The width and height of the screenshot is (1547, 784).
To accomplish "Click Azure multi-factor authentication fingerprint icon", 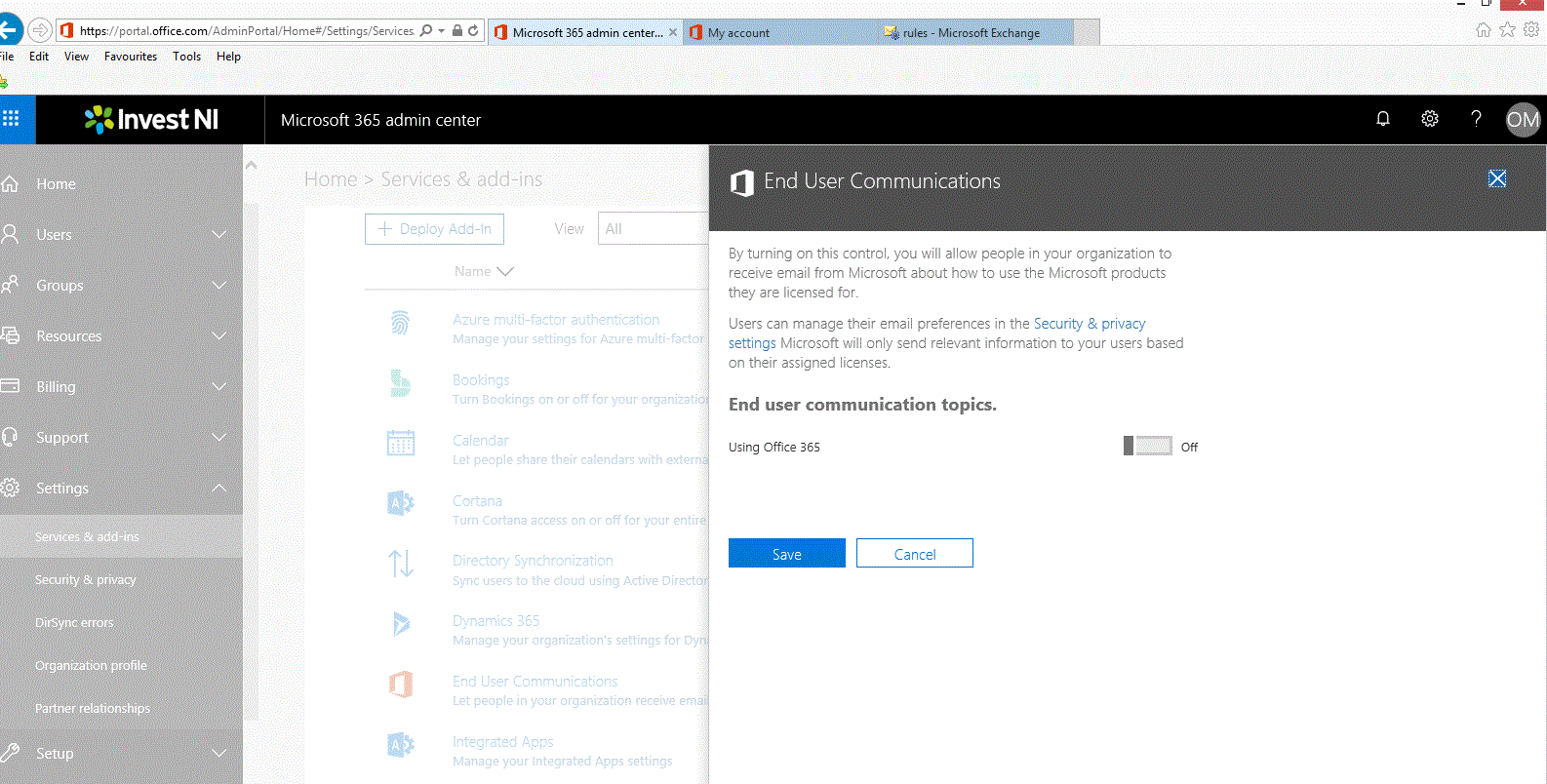I will (401, 323).
